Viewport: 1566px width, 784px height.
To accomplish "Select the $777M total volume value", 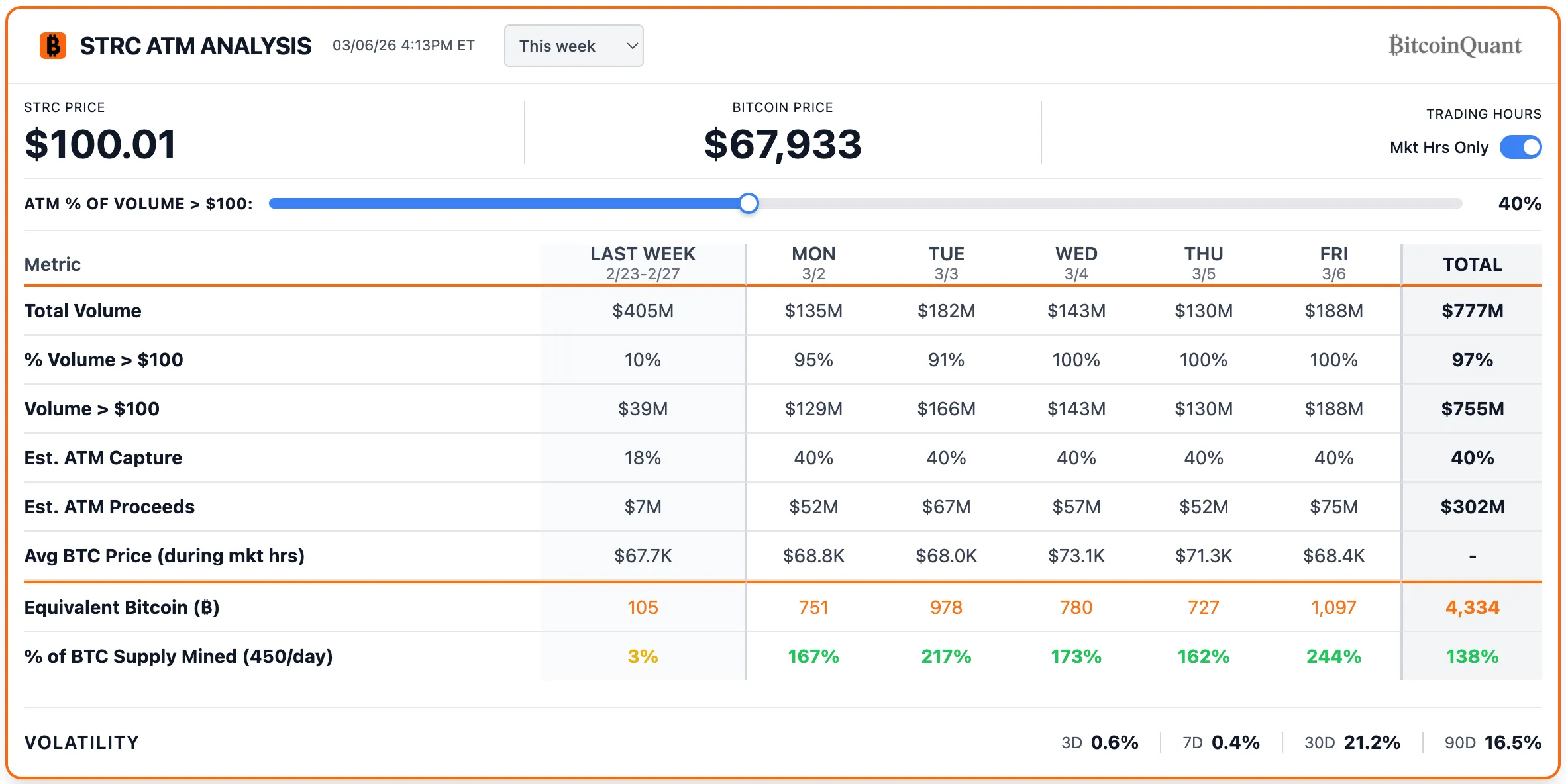I will coord(1471,311).
